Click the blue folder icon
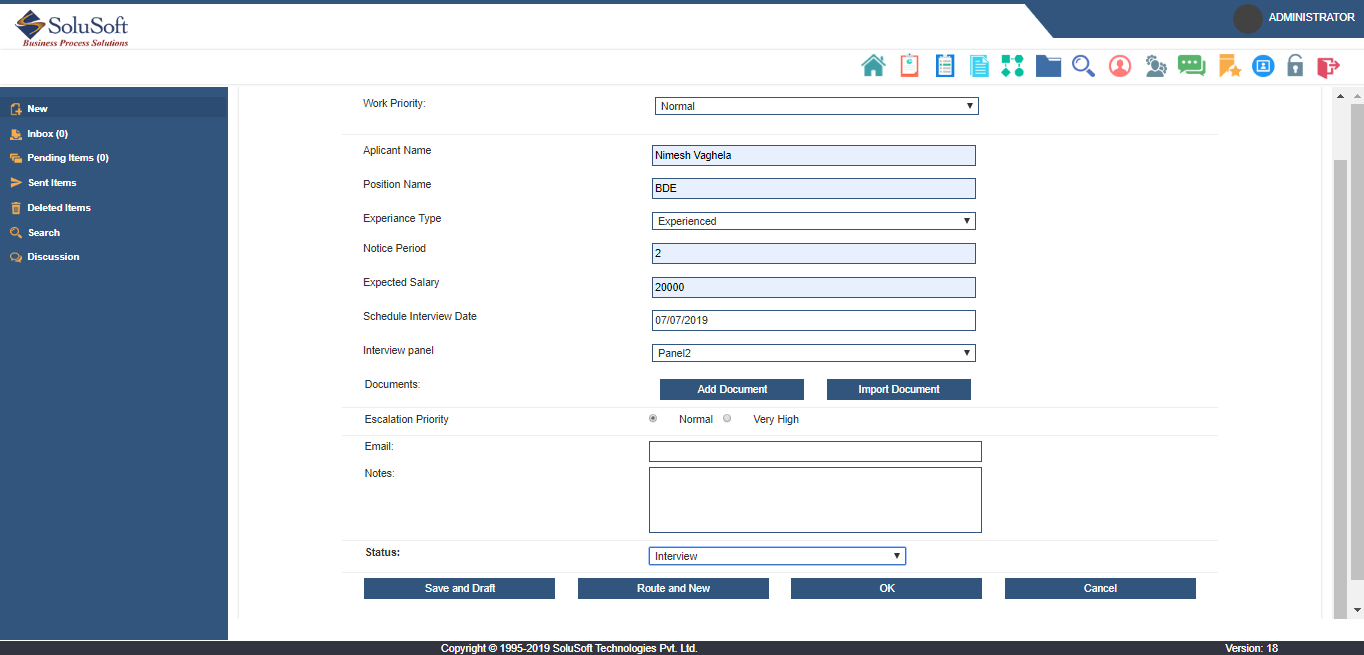Viewport: 1364px width, 655px height. click(x=1048, y=66)
